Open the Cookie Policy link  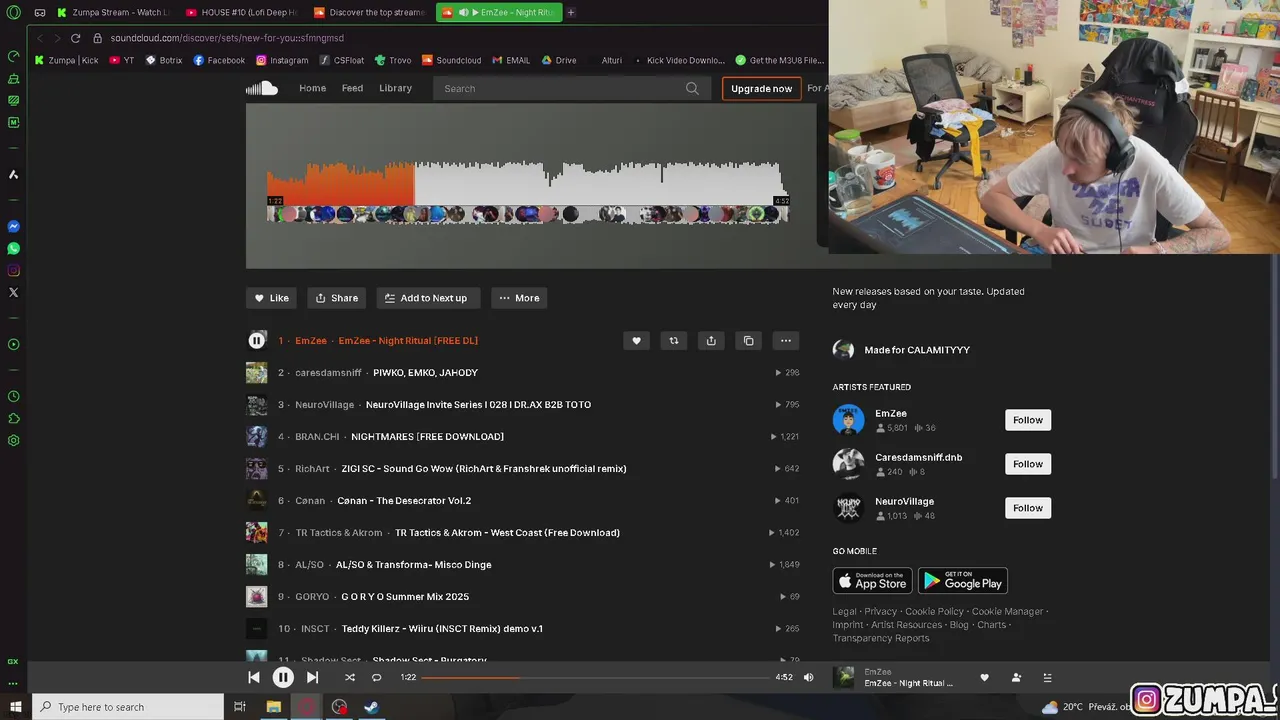click(x=934, y=611)
